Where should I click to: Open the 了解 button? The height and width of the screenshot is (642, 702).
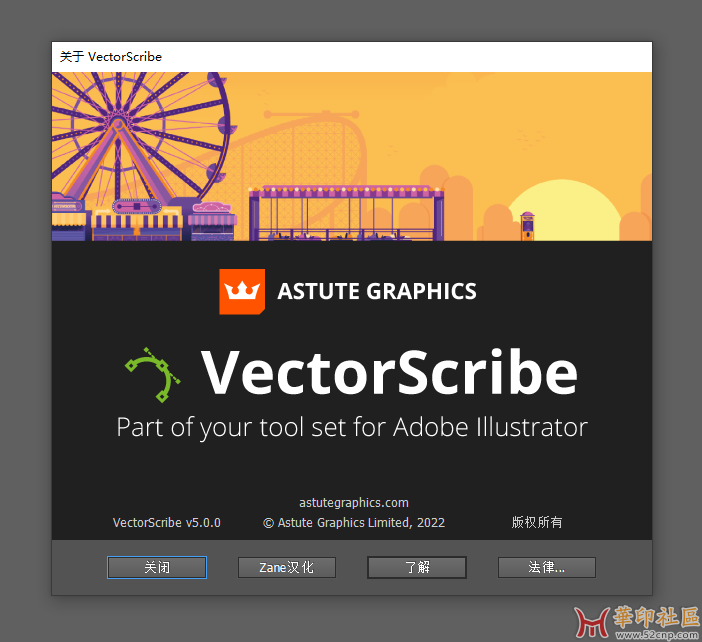tap(417, 567)
